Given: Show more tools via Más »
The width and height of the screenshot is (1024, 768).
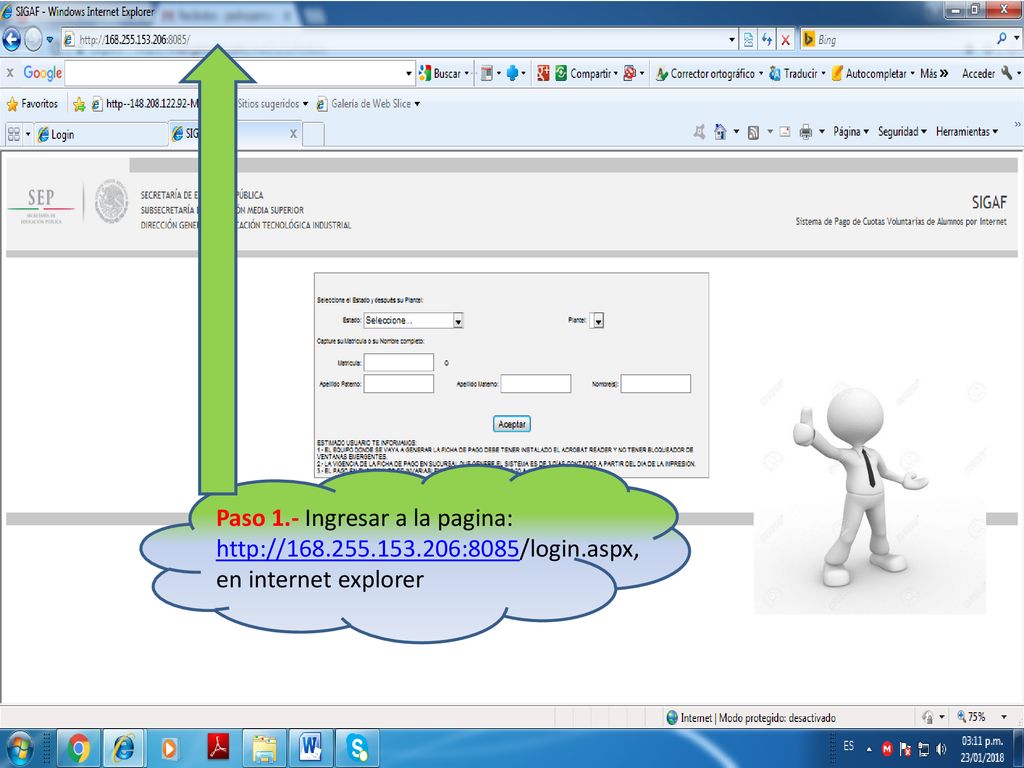Looking at the screenshot, I should coord(934,74).
